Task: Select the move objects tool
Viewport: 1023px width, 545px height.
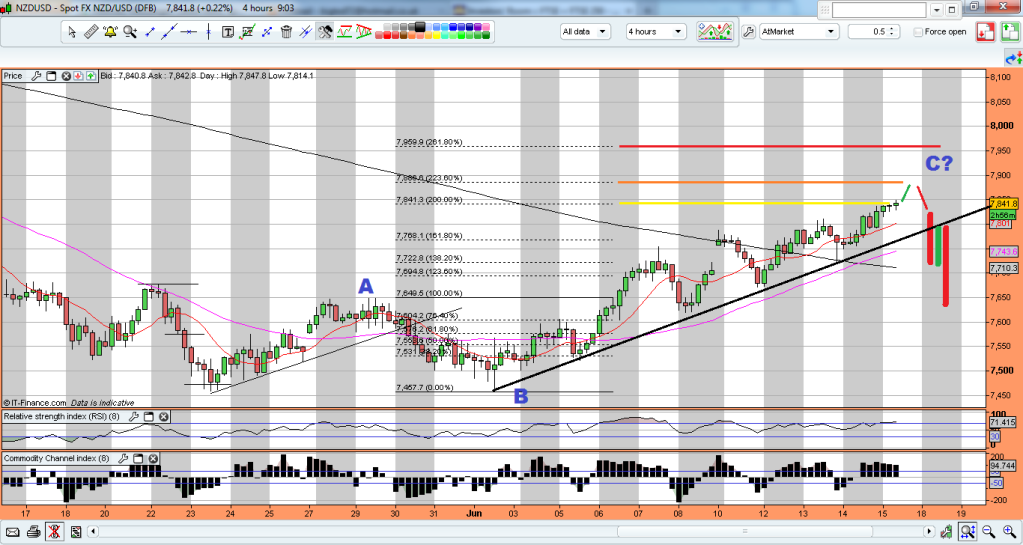Action: click(266, 31)
